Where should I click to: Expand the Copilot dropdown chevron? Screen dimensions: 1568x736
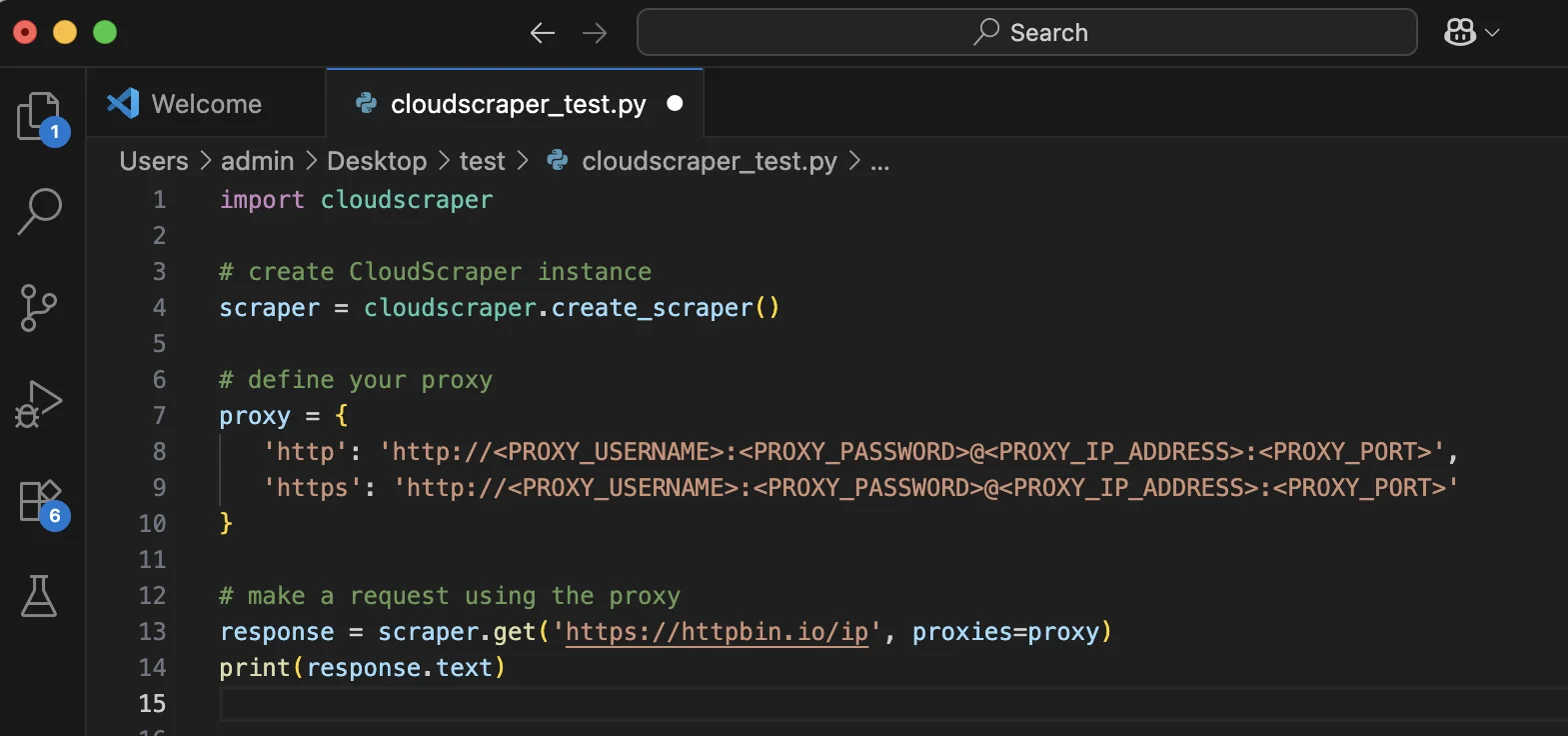(1493, 33)
